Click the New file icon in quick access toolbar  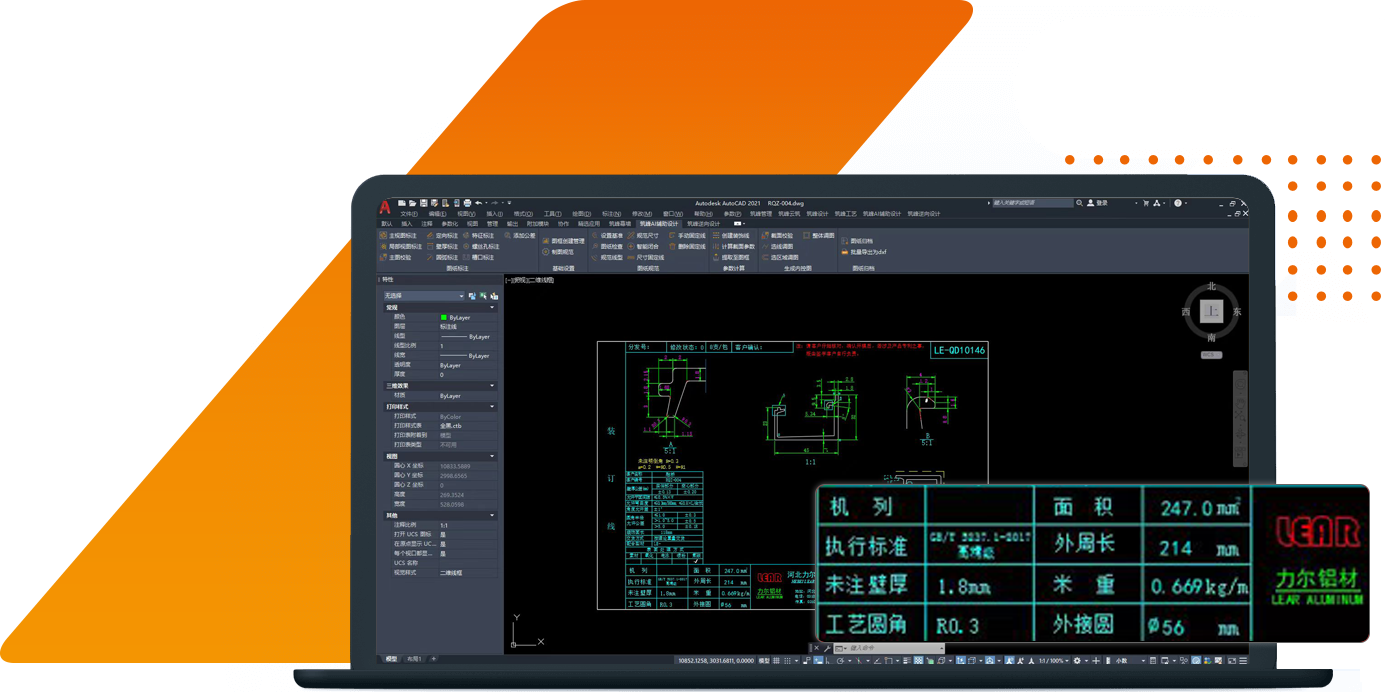click(x=402, y=203)
